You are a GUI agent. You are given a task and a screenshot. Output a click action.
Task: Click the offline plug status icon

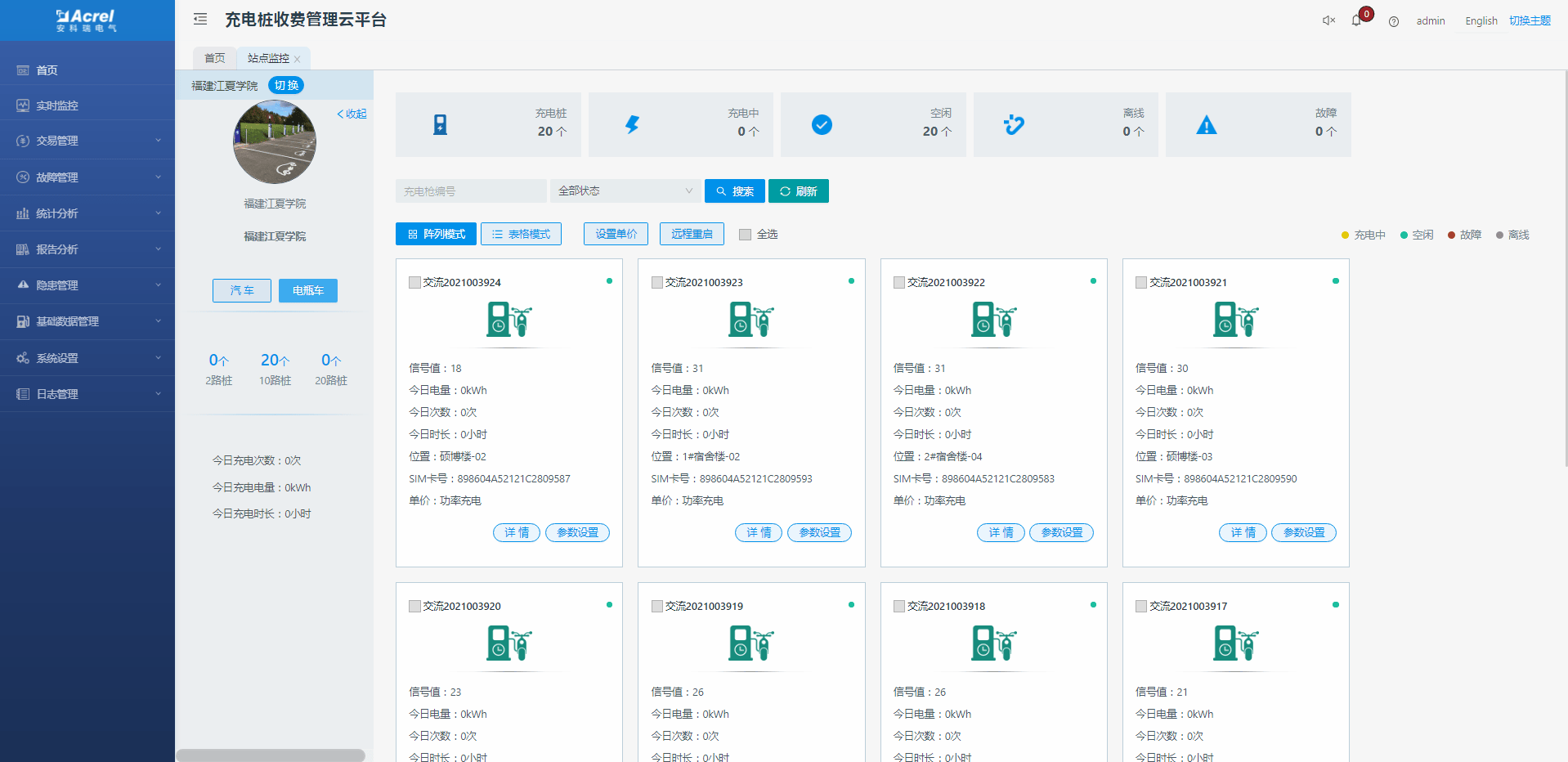(x=1014, y=124)
